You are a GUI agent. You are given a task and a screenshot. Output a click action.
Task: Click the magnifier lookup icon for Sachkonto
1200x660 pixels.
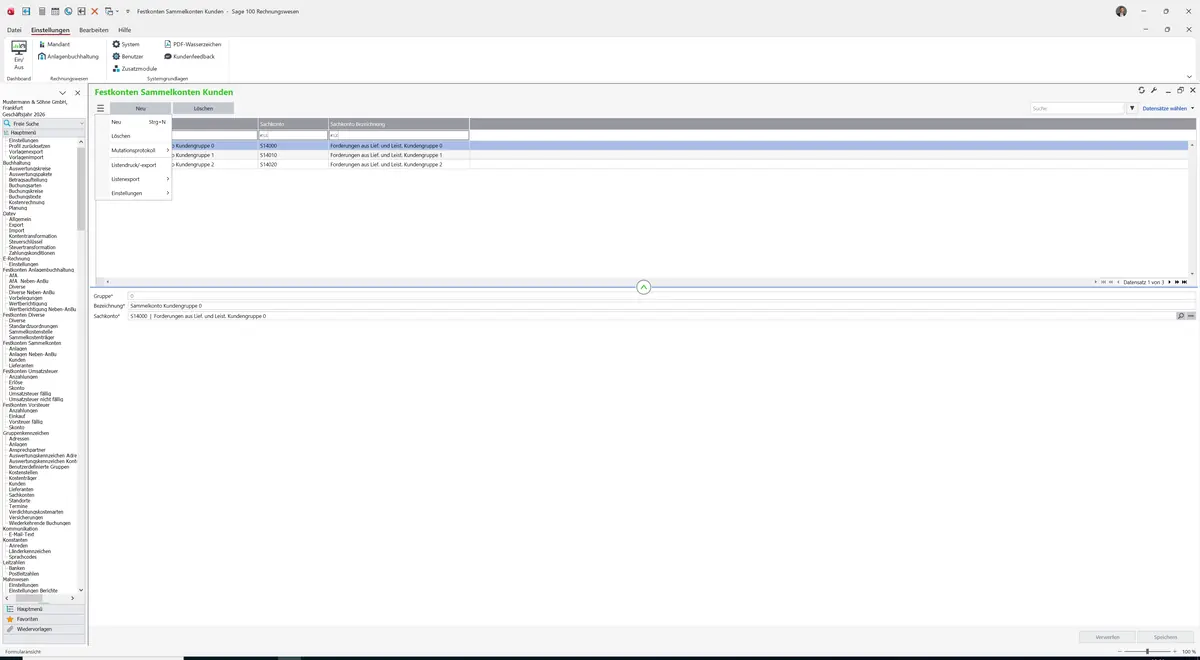pyautogui.click(x=1180, y=316)
